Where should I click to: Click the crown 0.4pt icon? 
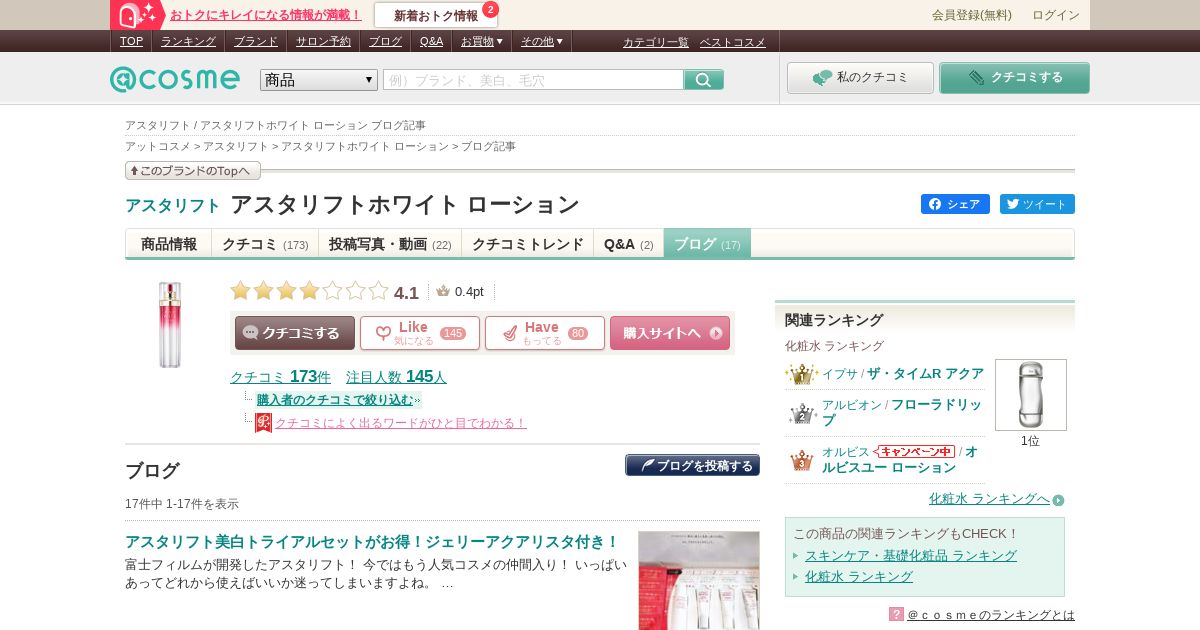pyautogui.click(x=443, y=291)
